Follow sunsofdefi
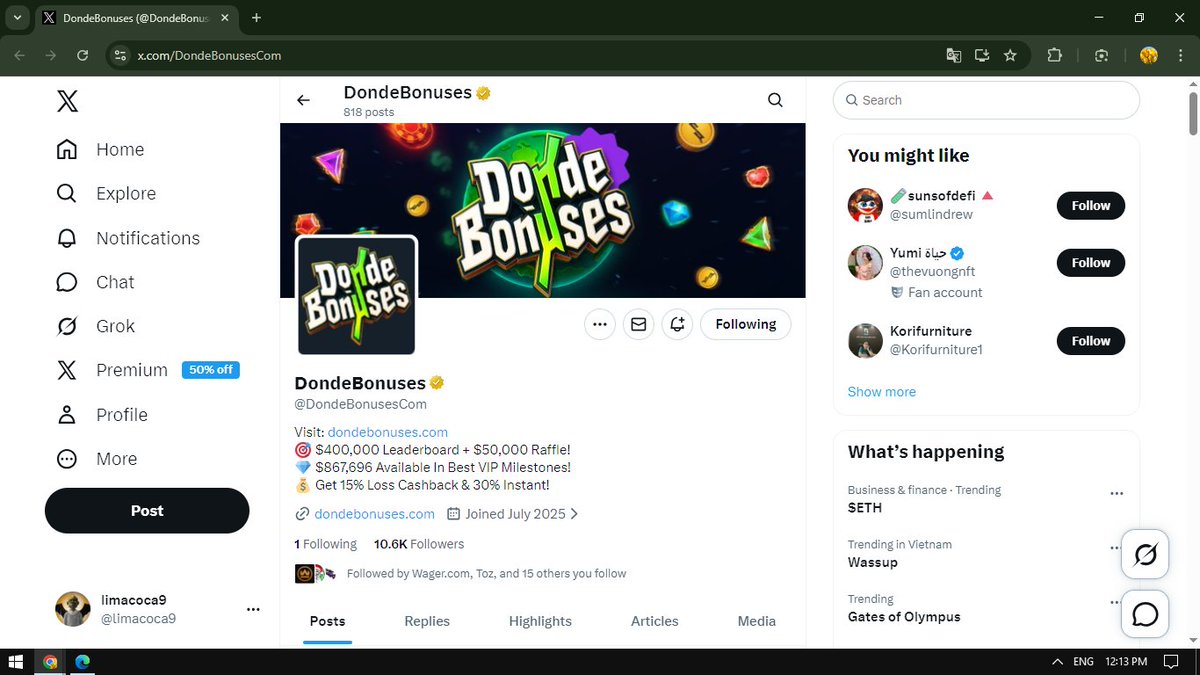The width and height of the screenshot is (1200, 675). [x=1091, y=206]
